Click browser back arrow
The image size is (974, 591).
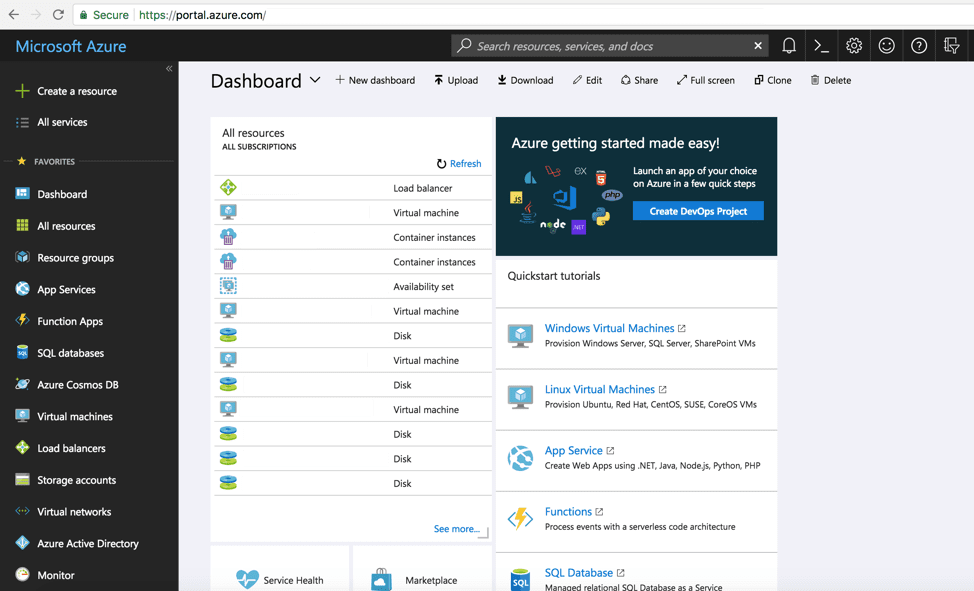[14, 14]
